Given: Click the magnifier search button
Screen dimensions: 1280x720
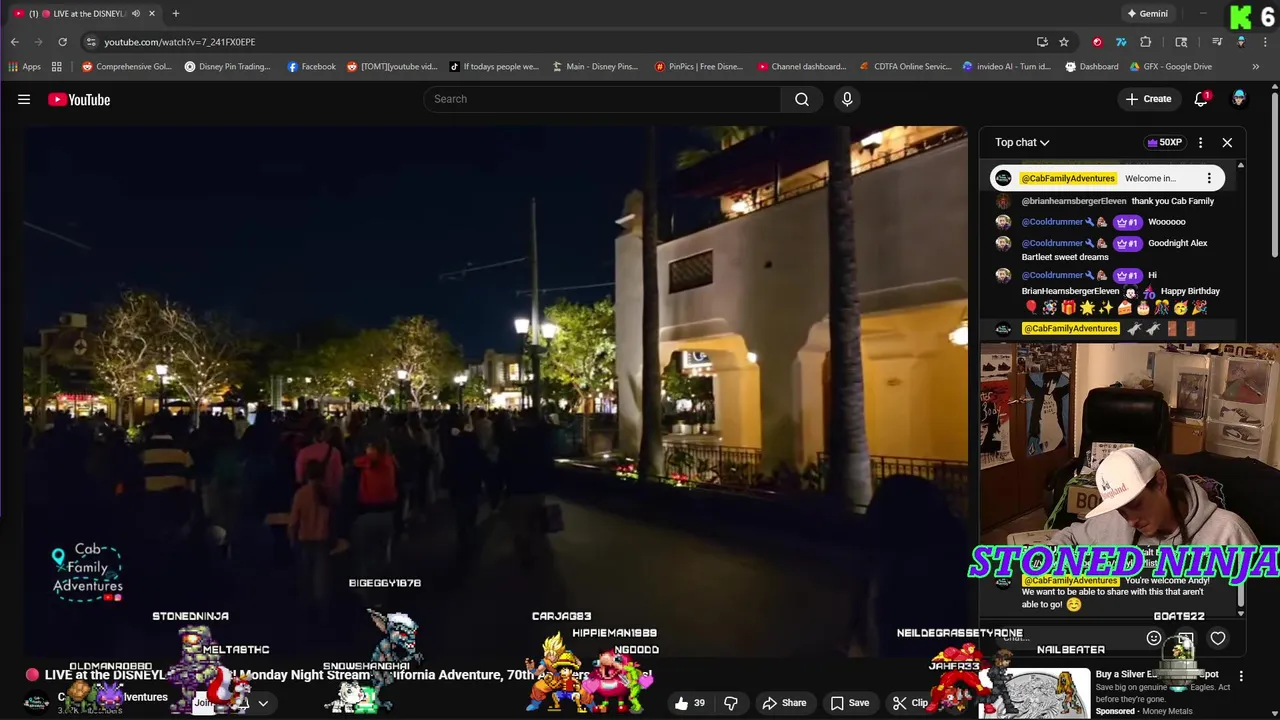Looking at the screenshot, I should pos(802,99).
